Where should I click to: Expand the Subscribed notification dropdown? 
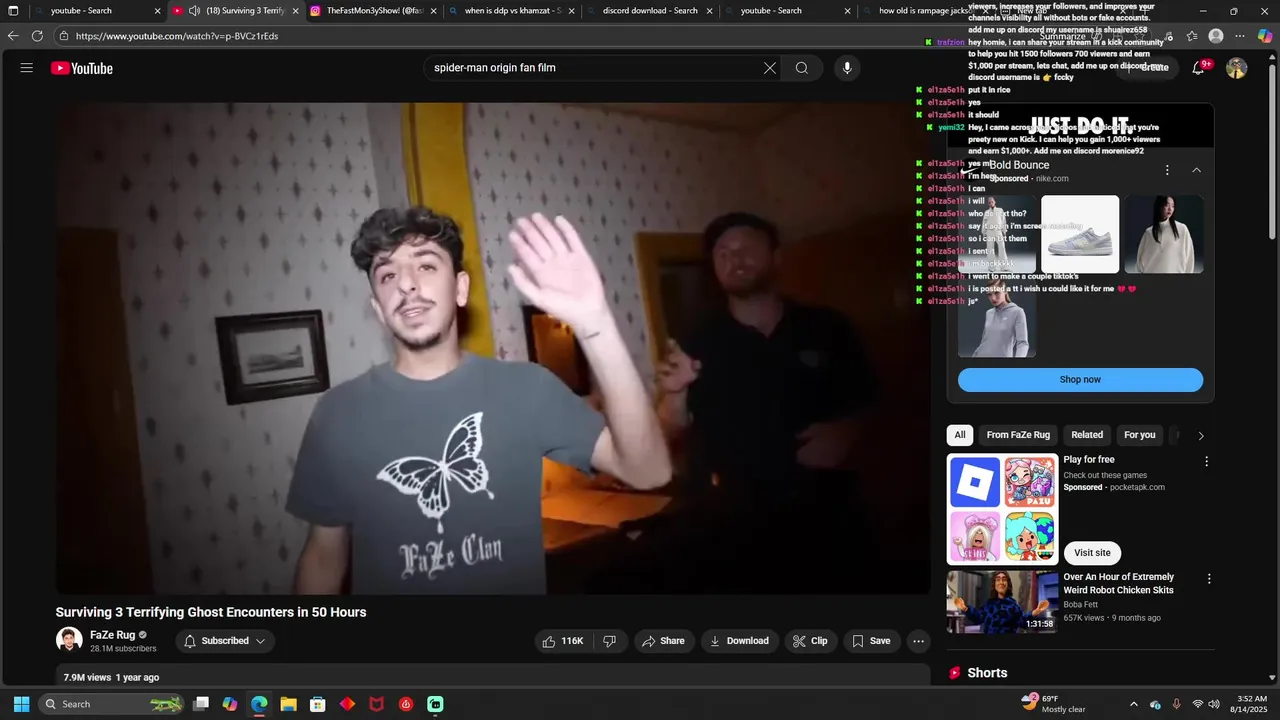tap(225, 641)
